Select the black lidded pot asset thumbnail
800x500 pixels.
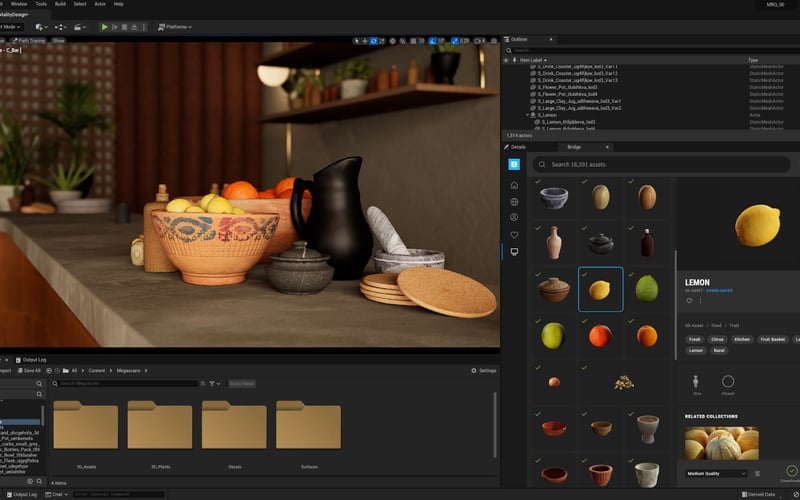tap(601, 243)
